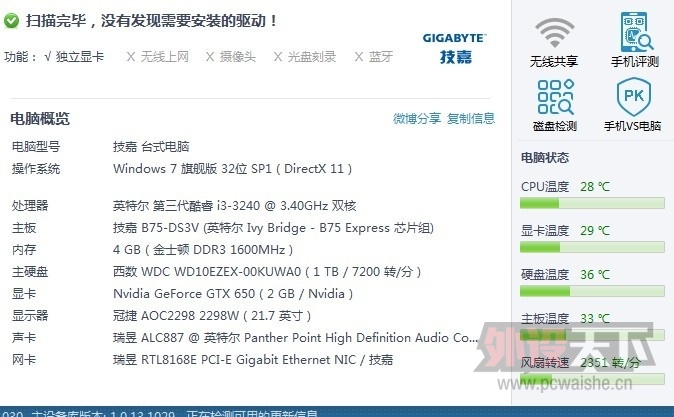The image size is (674, 417).
Task: Click the 电脑概览 section heading
Action: tap(40, 119)
